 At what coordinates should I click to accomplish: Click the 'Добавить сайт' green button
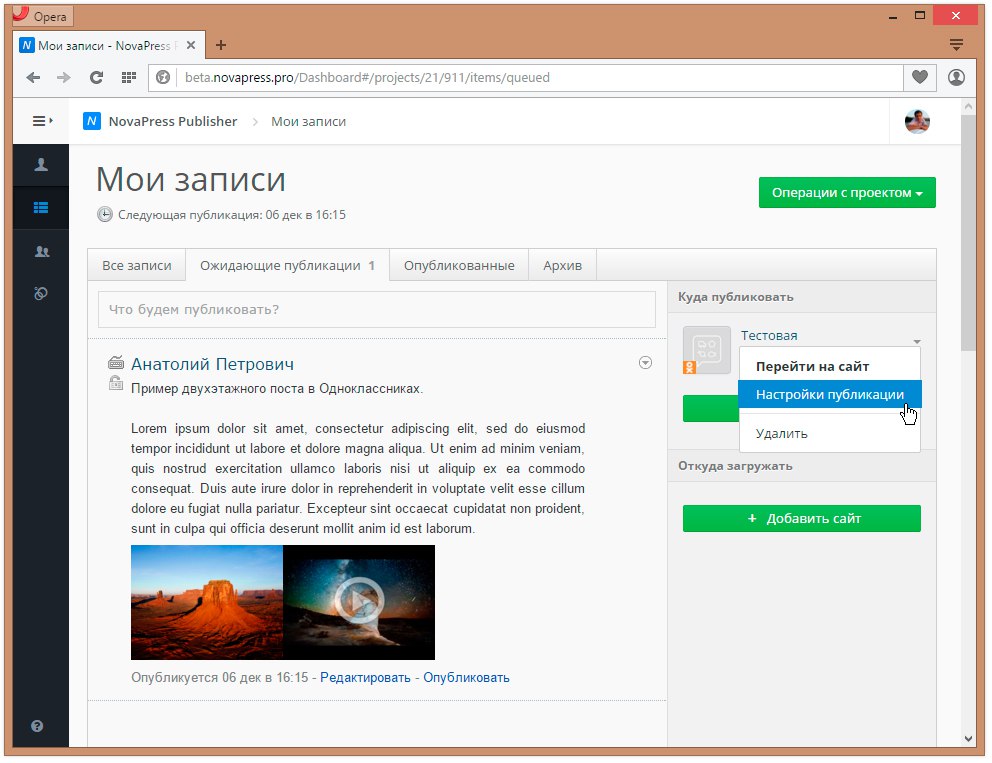click(802, 519)
